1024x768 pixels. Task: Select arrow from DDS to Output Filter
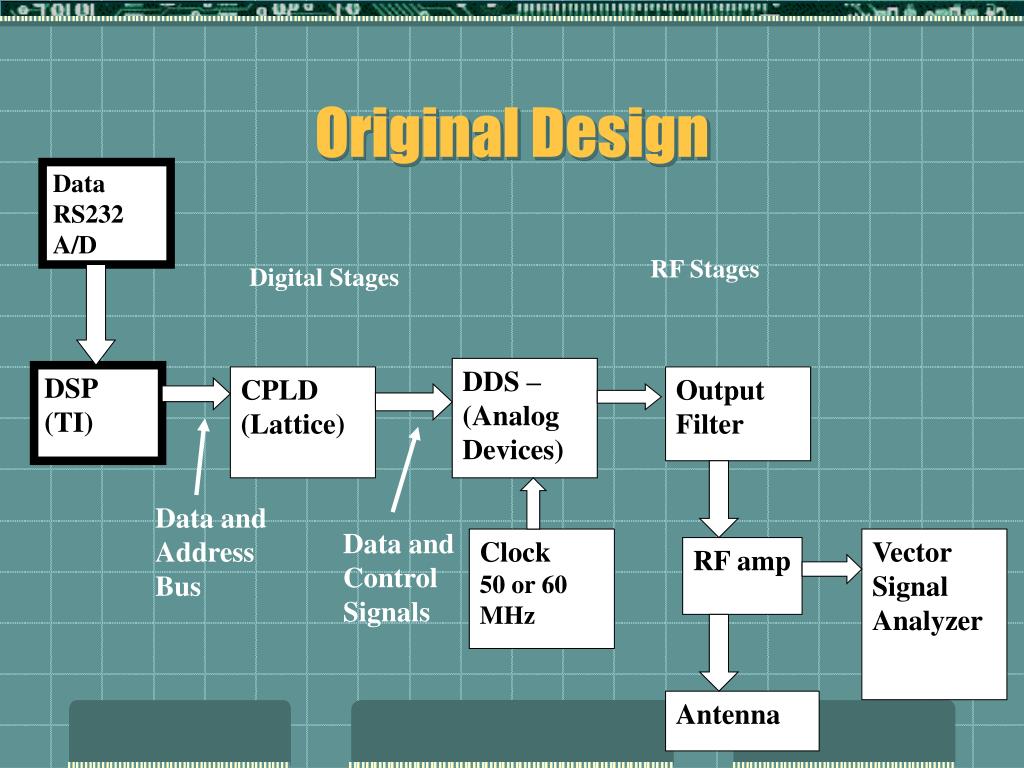click(629, 396)
